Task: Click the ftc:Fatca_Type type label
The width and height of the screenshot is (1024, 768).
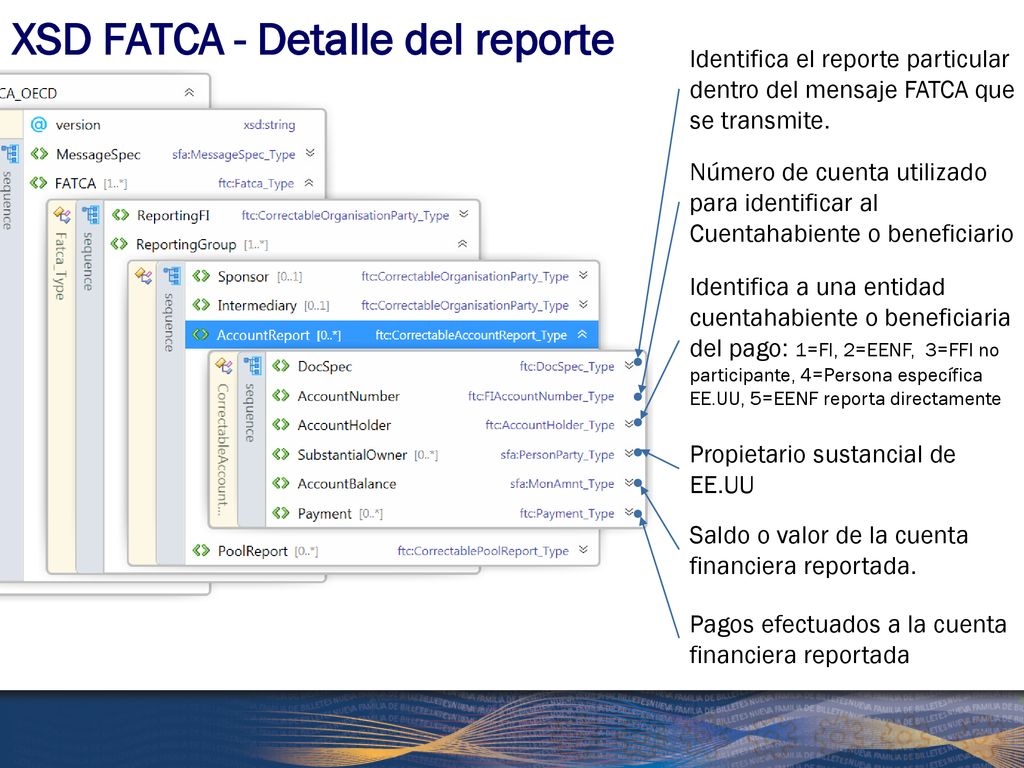Action: pos(256,184)
